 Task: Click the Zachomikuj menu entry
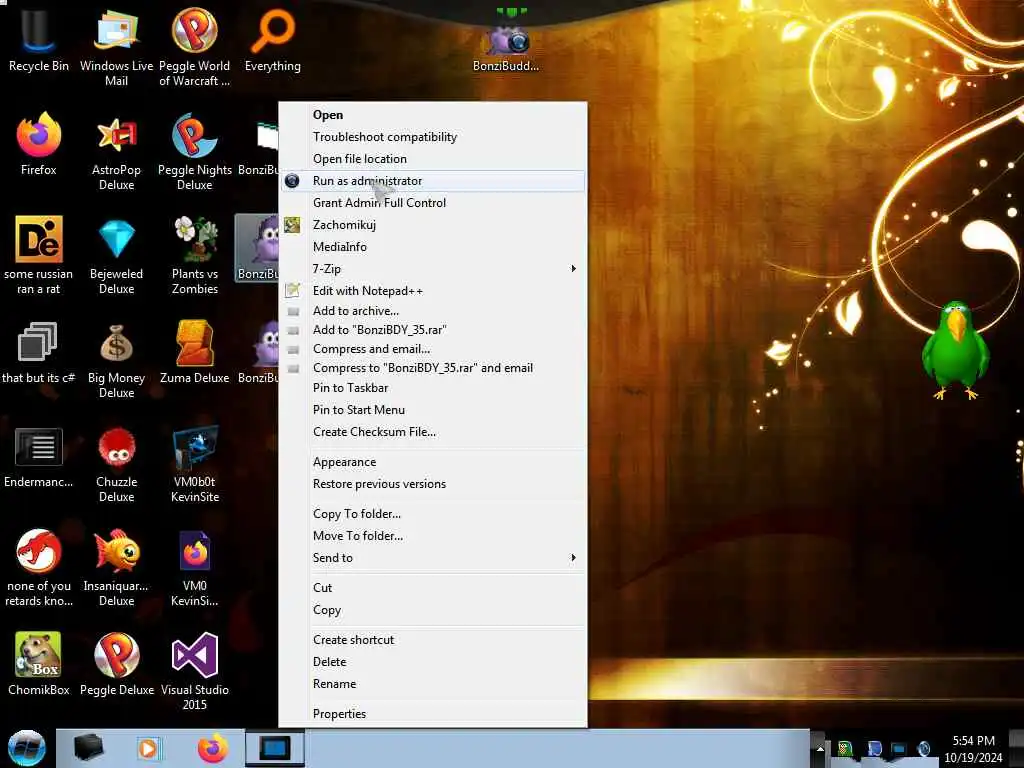pyautogui.click(x=433, y=225)
